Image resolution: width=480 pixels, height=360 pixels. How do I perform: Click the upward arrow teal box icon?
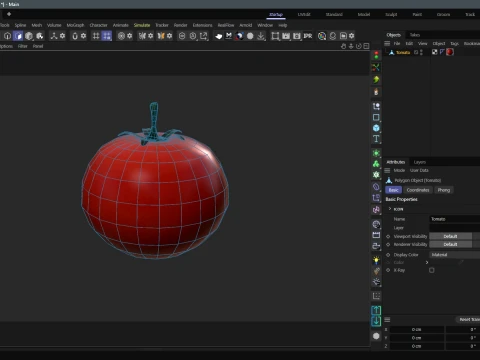376,310
